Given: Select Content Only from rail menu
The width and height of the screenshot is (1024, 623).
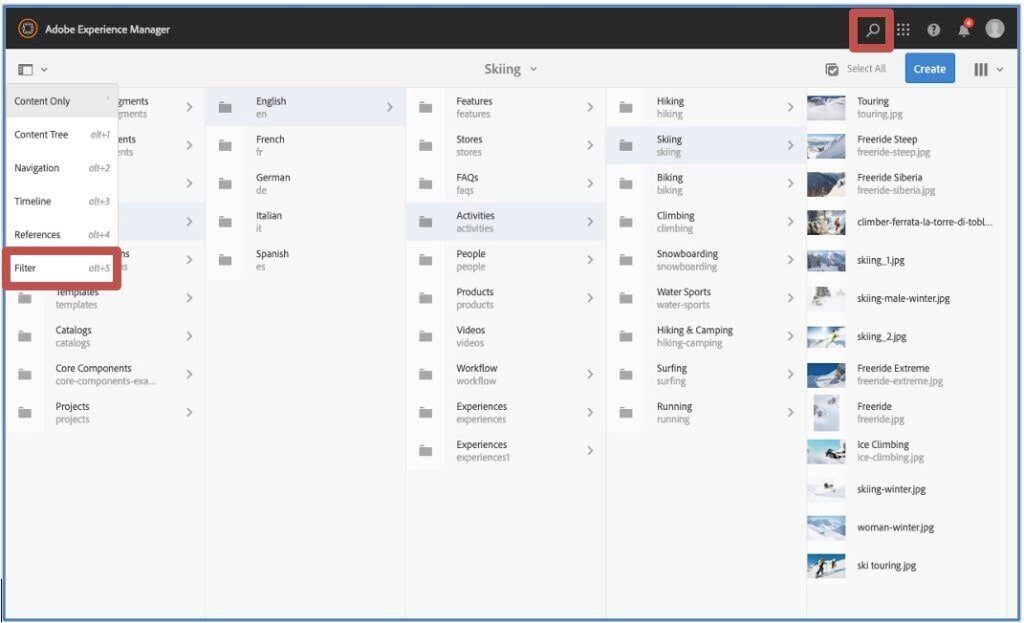Looking at the screenshot, I should [63, 101].
